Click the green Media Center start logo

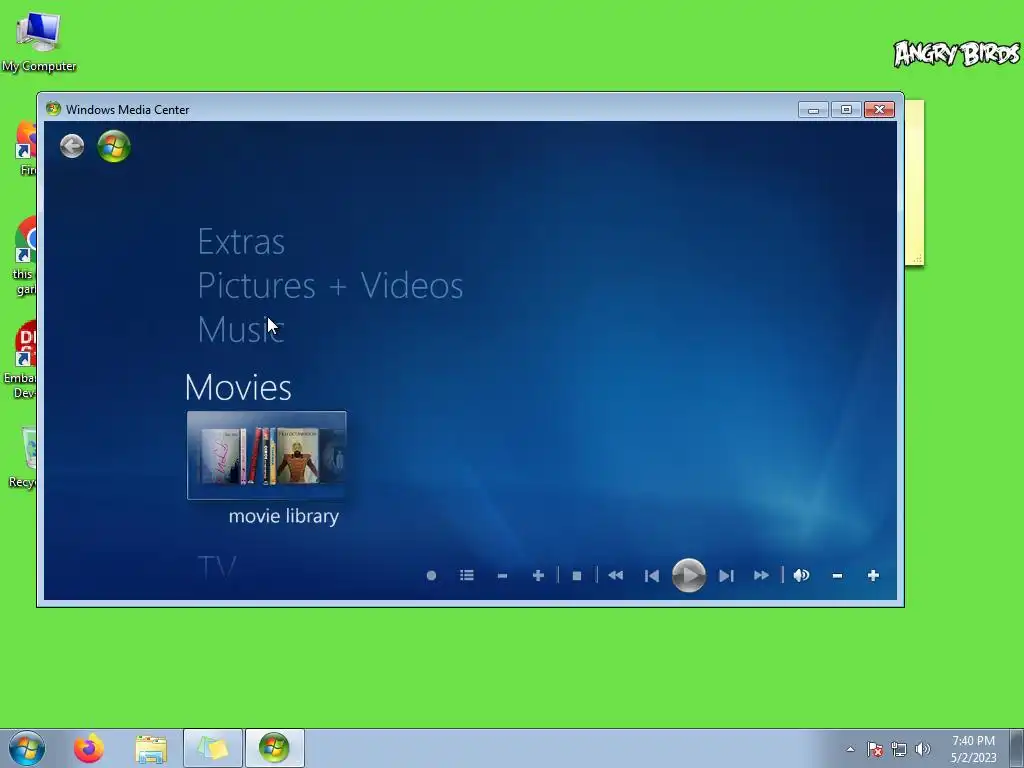pos(114,146)
